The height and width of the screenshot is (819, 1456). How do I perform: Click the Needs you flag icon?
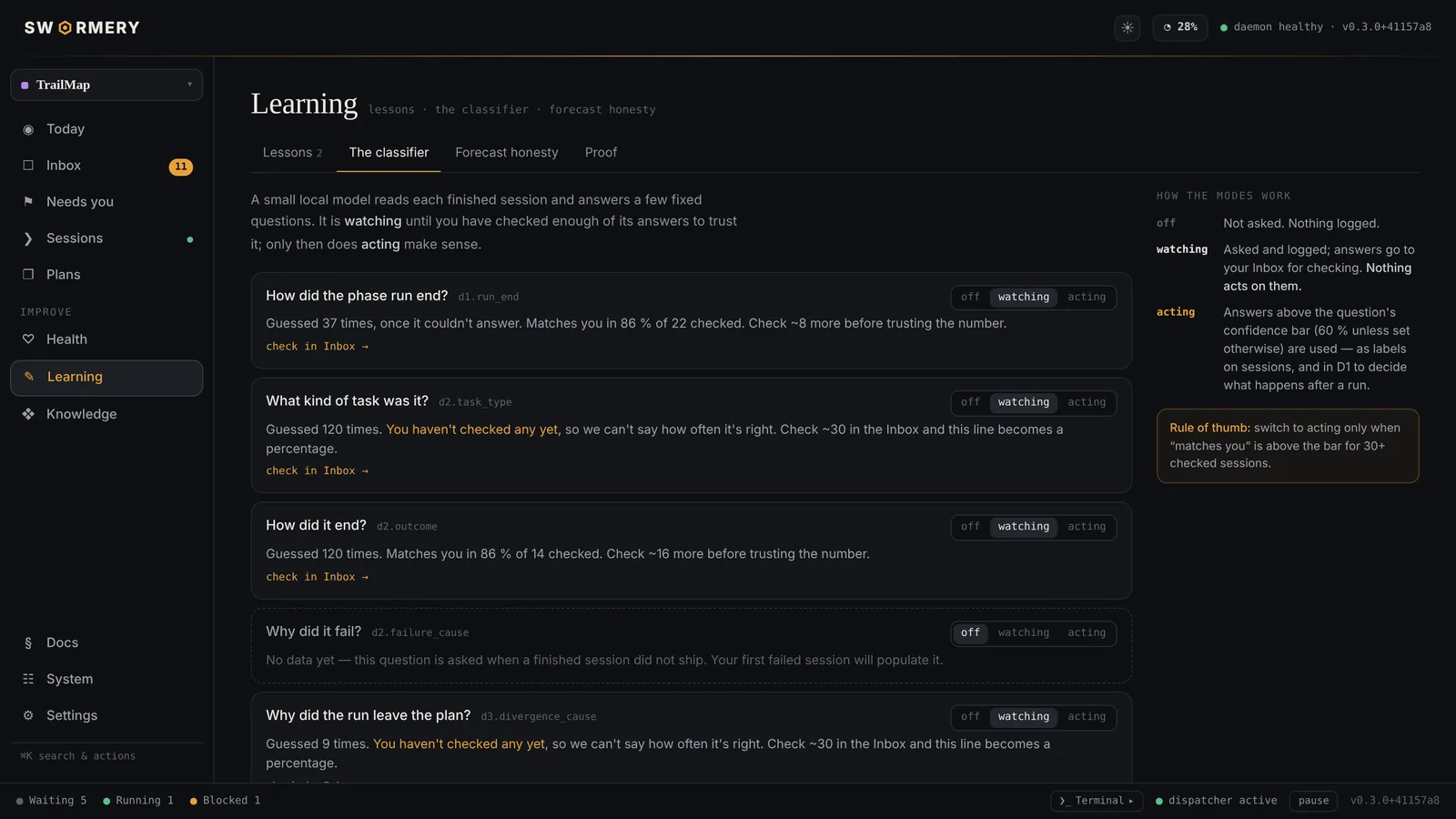(x=28, y=202)
